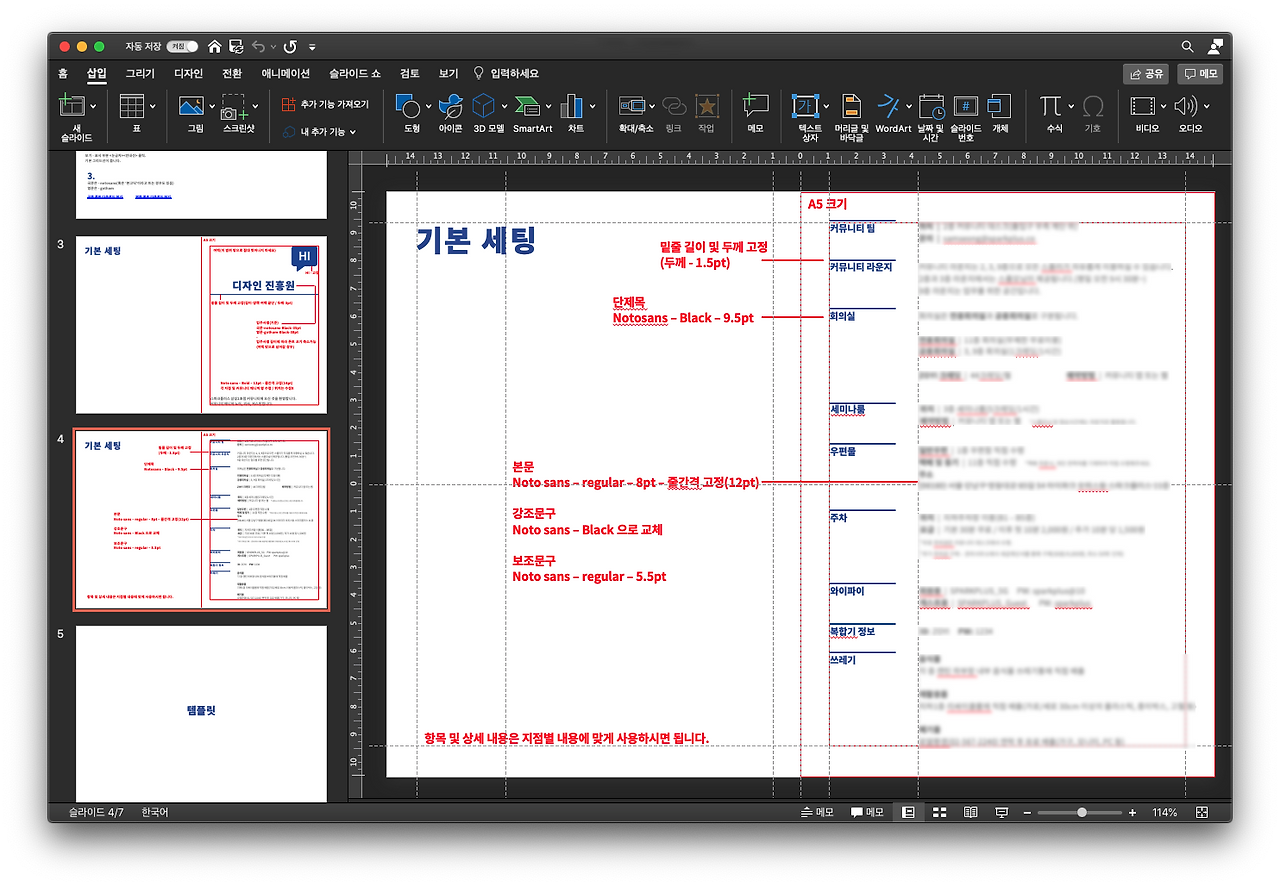Click the Save icon in title bar

tap(236, 46)
